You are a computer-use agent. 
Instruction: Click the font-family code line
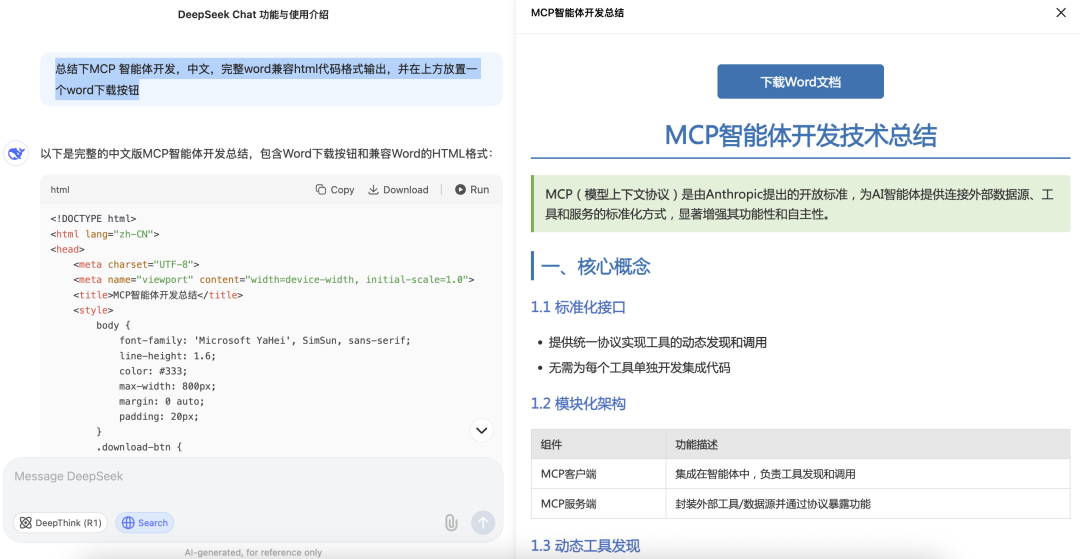(x=264, y=341)
